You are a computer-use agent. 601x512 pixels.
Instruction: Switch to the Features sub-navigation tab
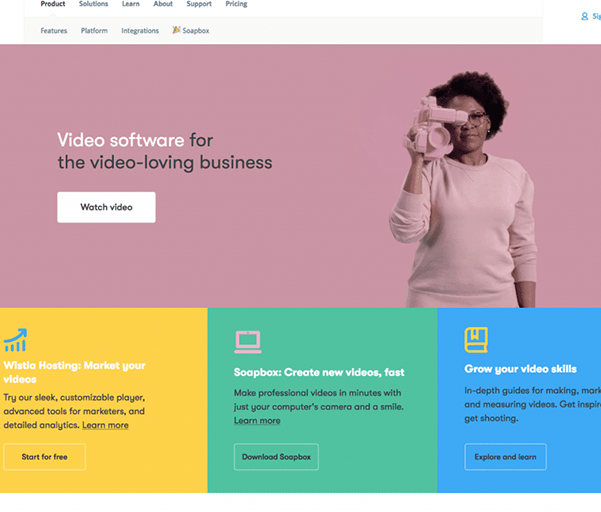click(x=54, y=31)
